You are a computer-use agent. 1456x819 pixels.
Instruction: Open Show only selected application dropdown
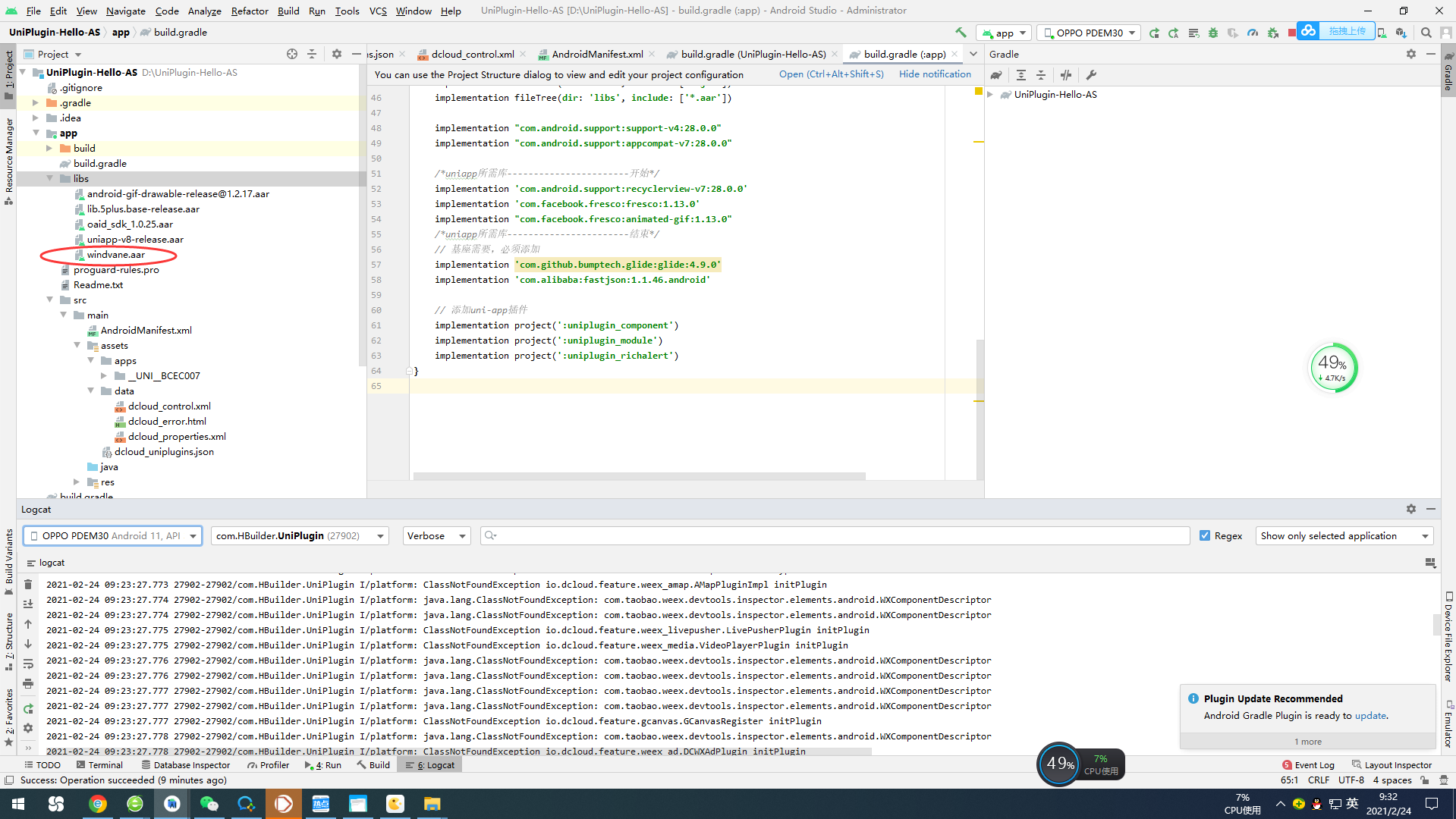[1344, 535]
